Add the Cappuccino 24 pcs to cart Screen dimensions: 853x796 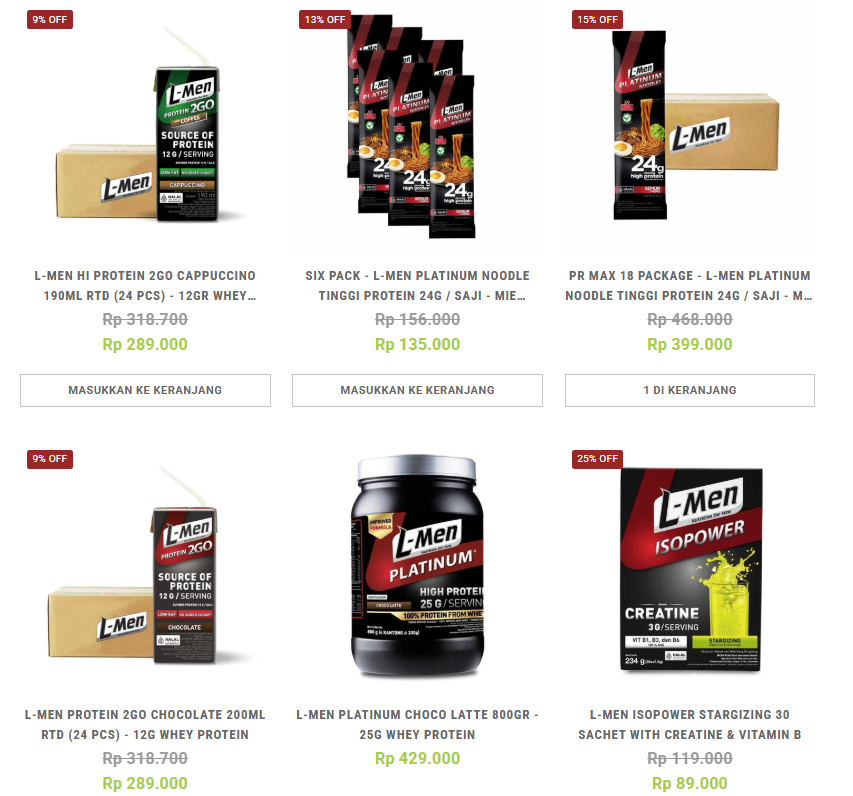[x=145, y=390]
